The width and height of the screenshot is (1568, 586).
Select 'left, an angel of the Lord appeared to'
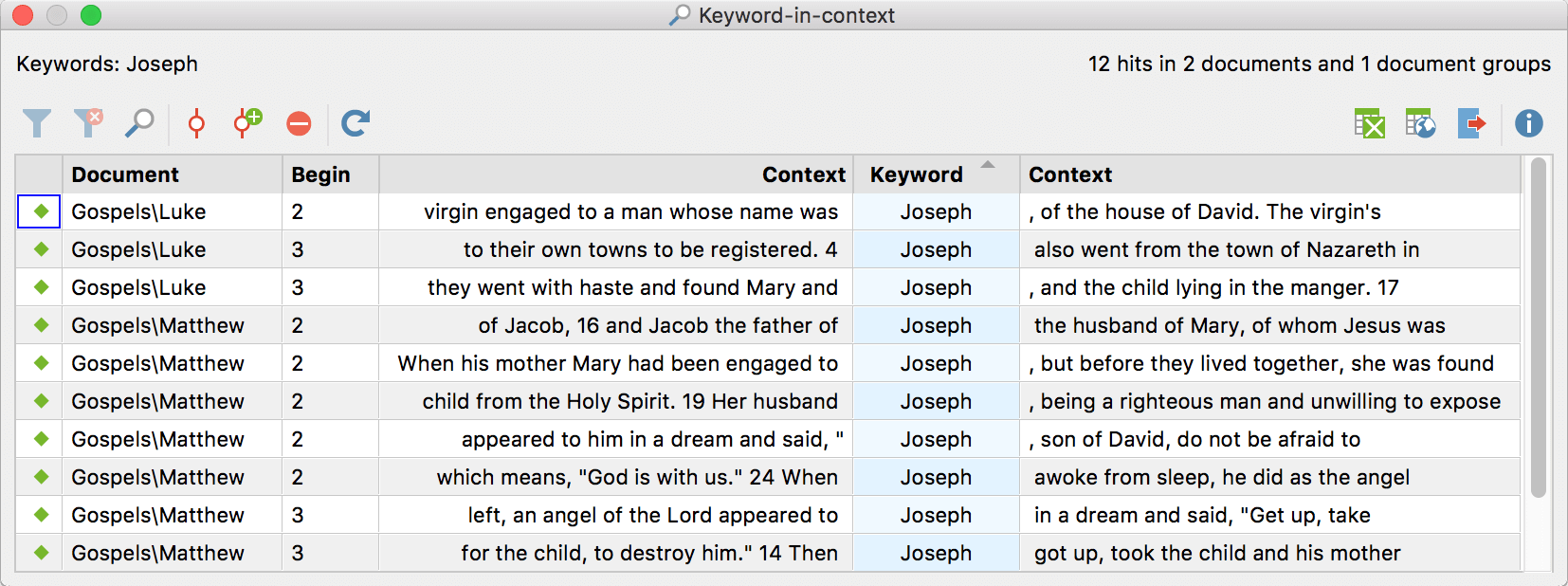653,515
